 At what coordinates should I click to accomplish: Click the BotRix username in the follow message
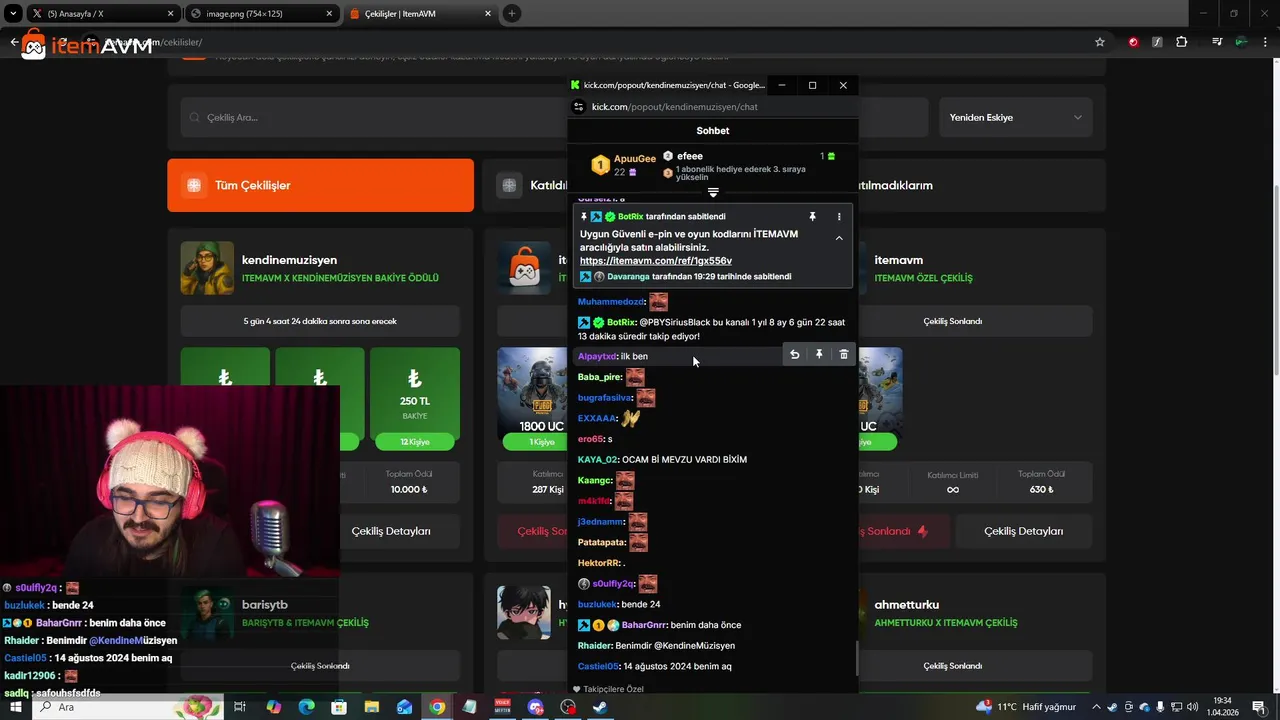click(x=621, y=322)
